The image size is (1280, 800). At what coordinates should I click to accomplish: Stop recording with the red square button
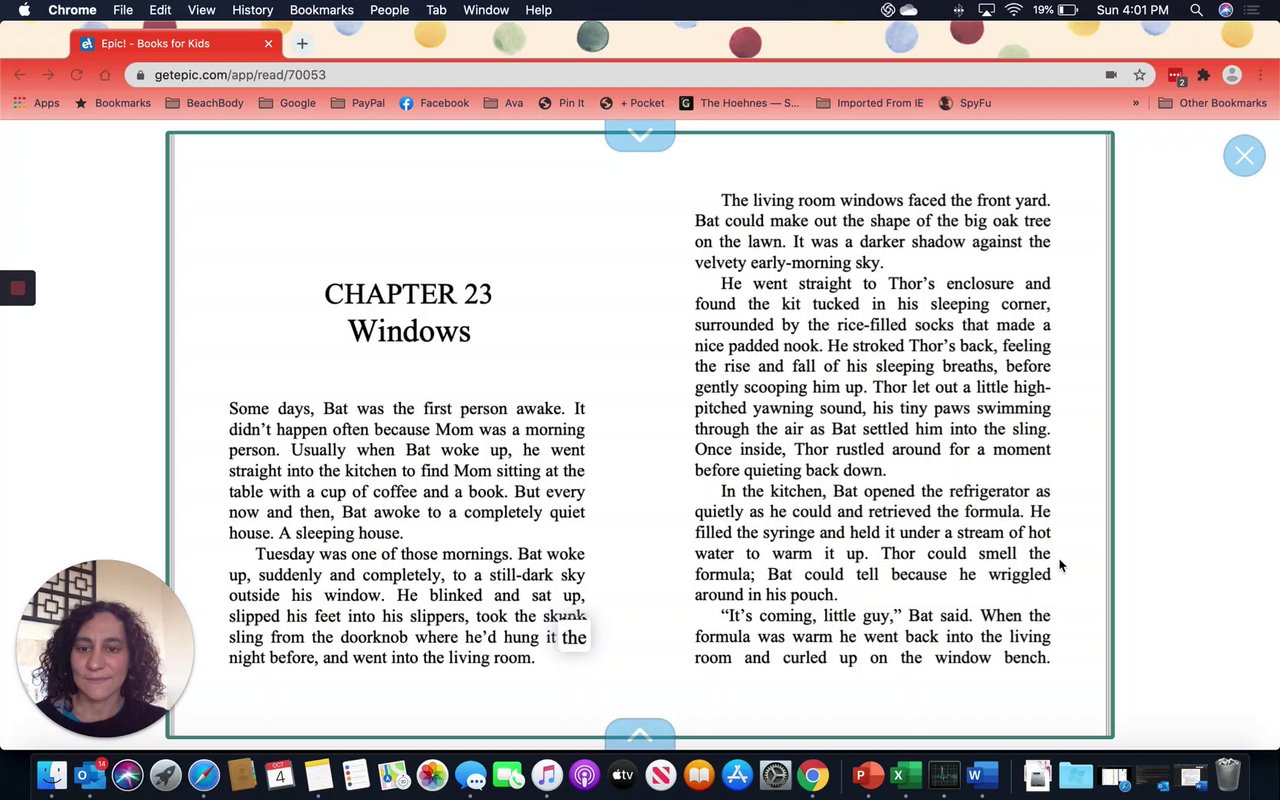click(x=17, y=288)
